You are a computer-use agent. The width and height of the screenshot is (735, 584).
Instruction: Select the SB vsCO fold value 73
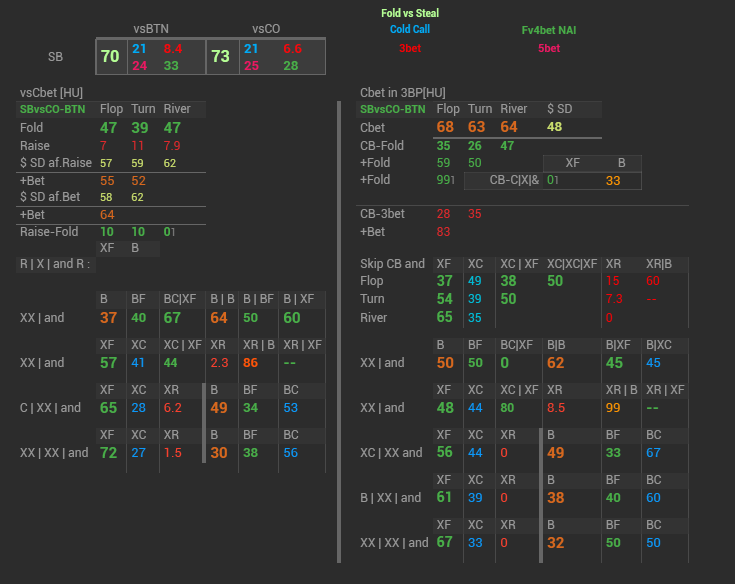[x=221, y=57]
